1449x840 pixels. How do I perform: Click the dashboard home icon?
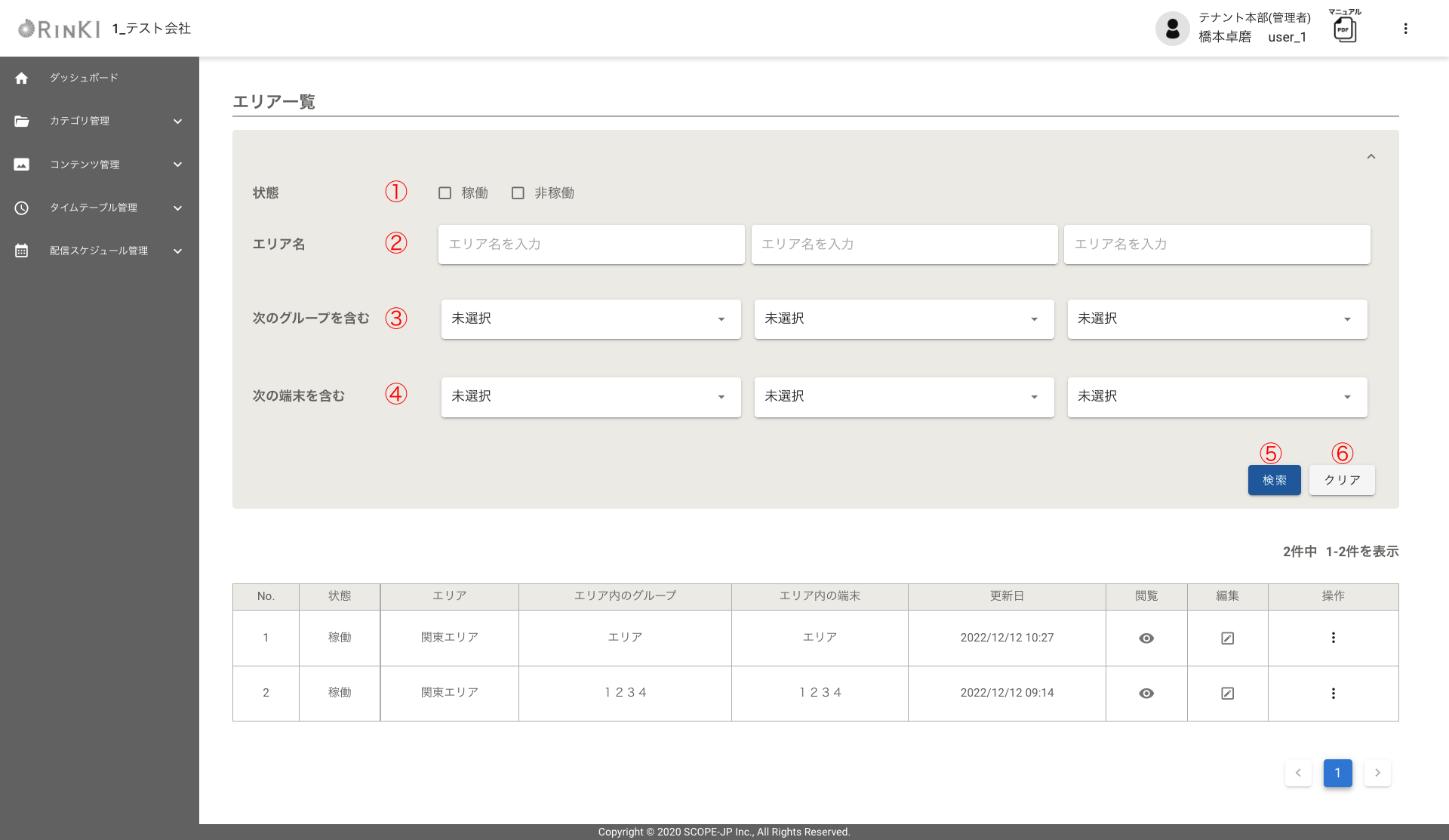point(21,78)
